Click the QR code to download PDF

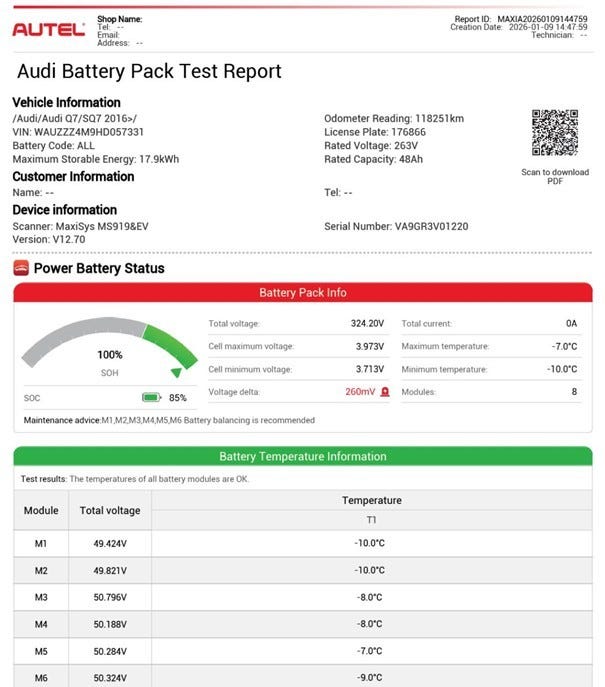(555, 132)
